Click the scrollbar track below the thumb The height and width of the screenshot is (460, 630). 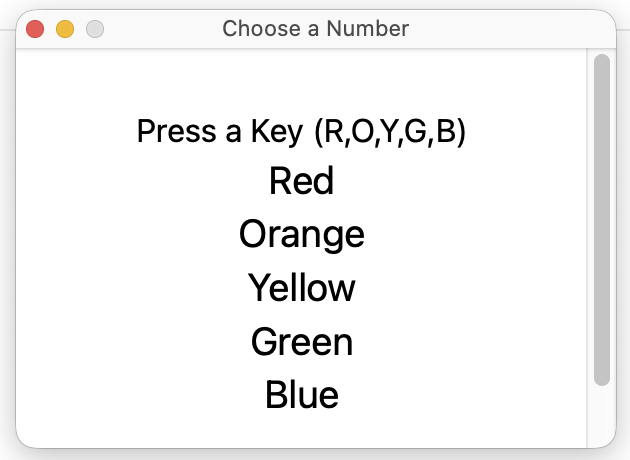(601, 415)
